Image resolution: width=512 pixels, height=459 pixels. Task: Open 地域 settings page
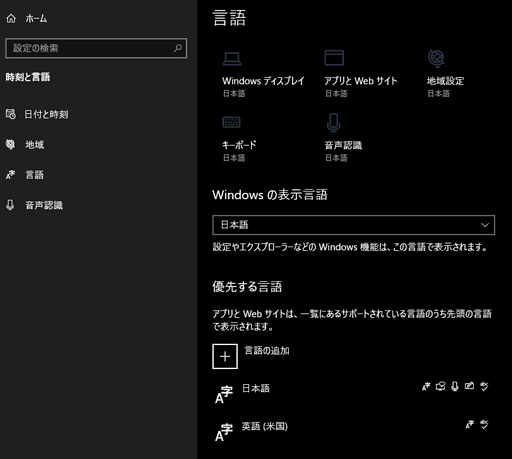[x=35, y=145]
